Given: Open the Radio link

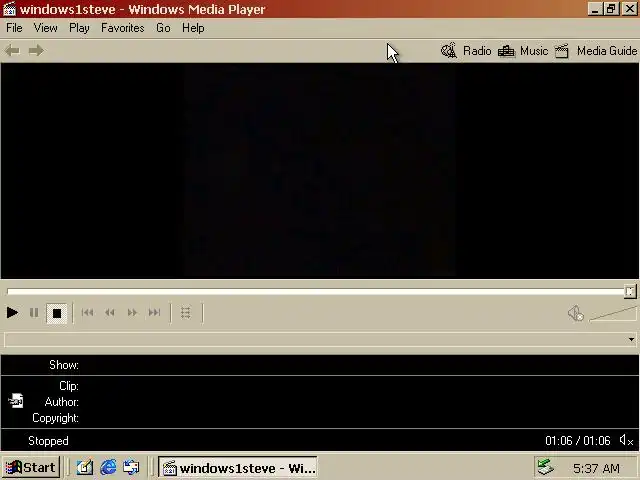Looking at the screenshot, I should pyautogui.click(x=477, y=51).
